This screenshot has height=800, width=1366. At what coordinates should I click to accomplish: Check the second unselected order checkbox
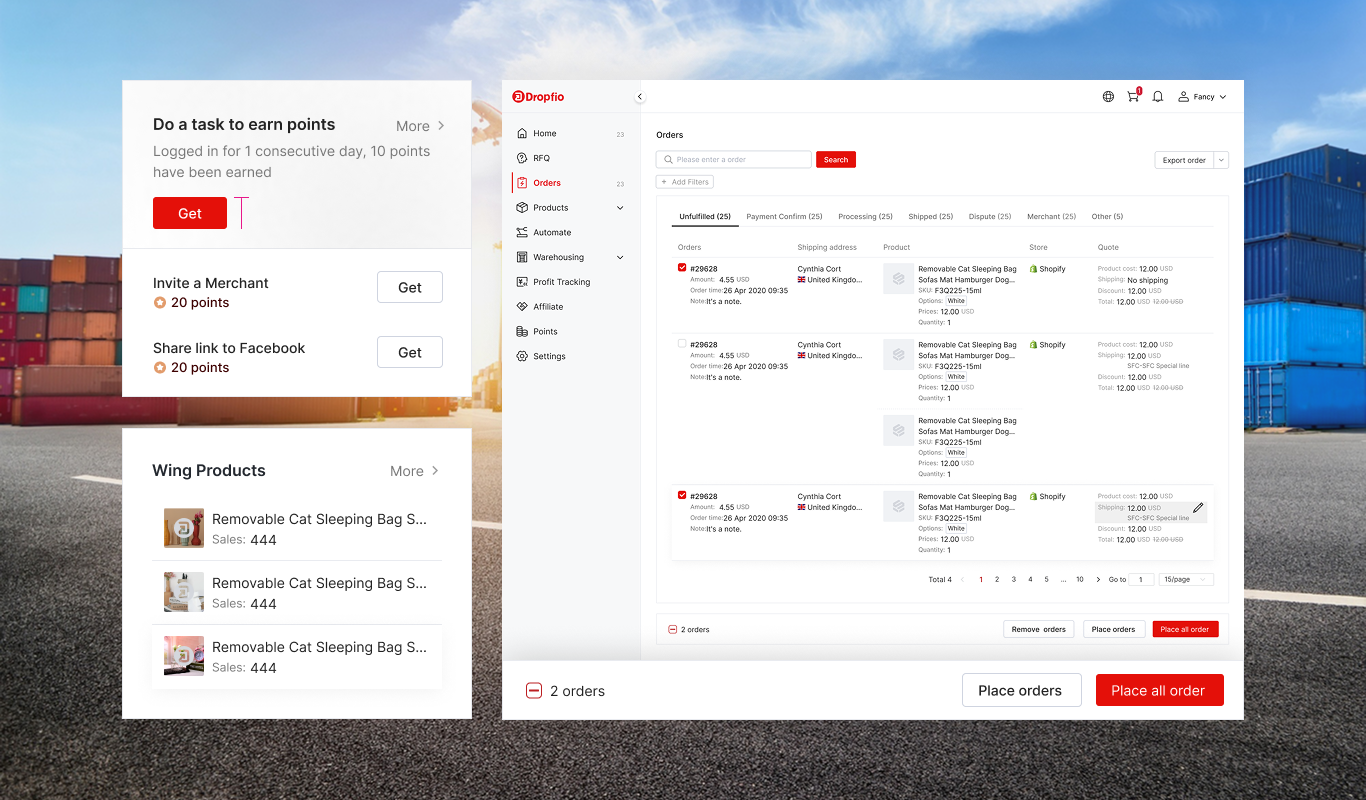pos(682,344)
